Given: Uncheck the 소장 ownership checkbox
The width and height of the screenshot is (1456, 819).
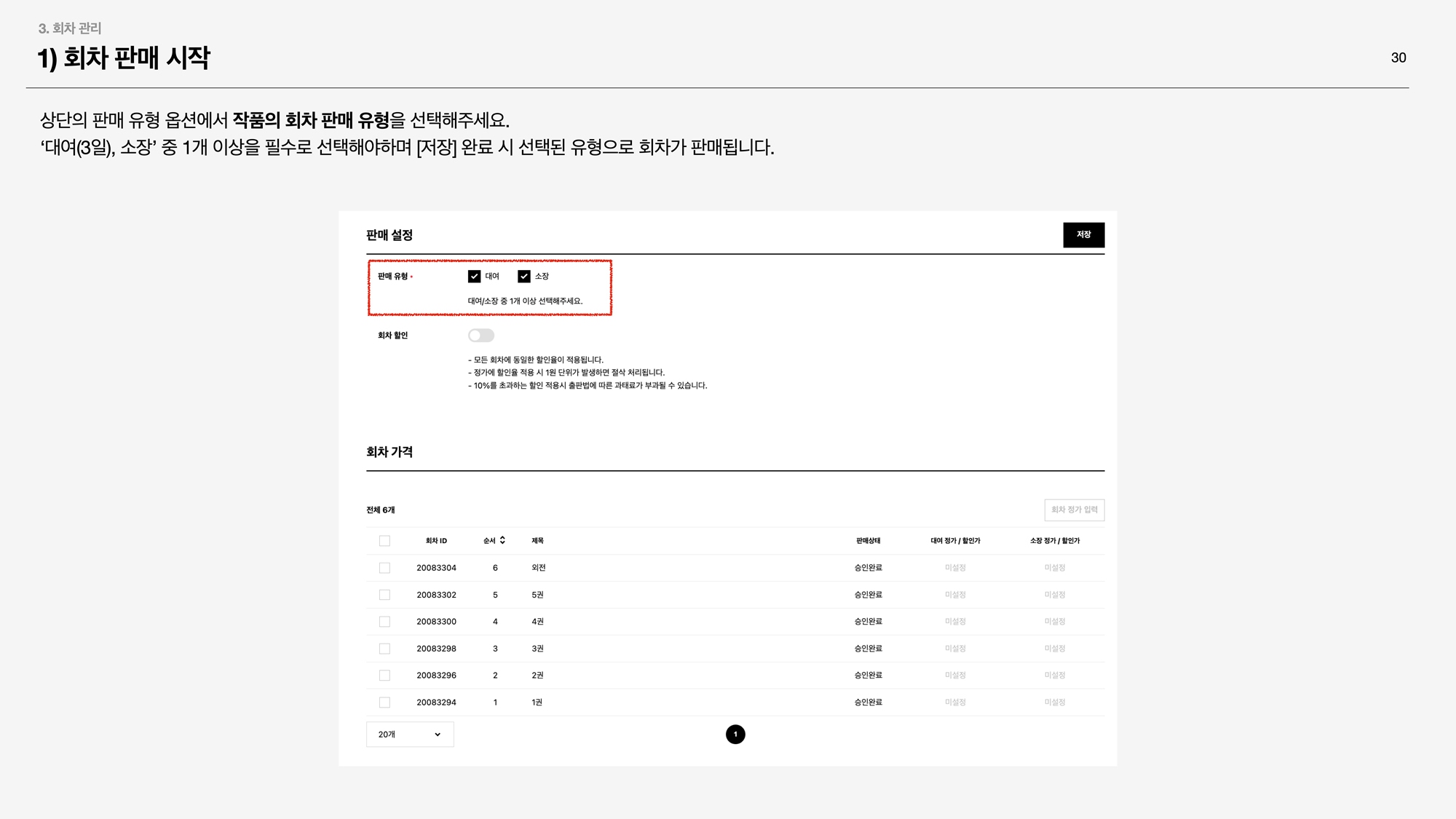Looking at the screenshot, I should click(524, 277).
